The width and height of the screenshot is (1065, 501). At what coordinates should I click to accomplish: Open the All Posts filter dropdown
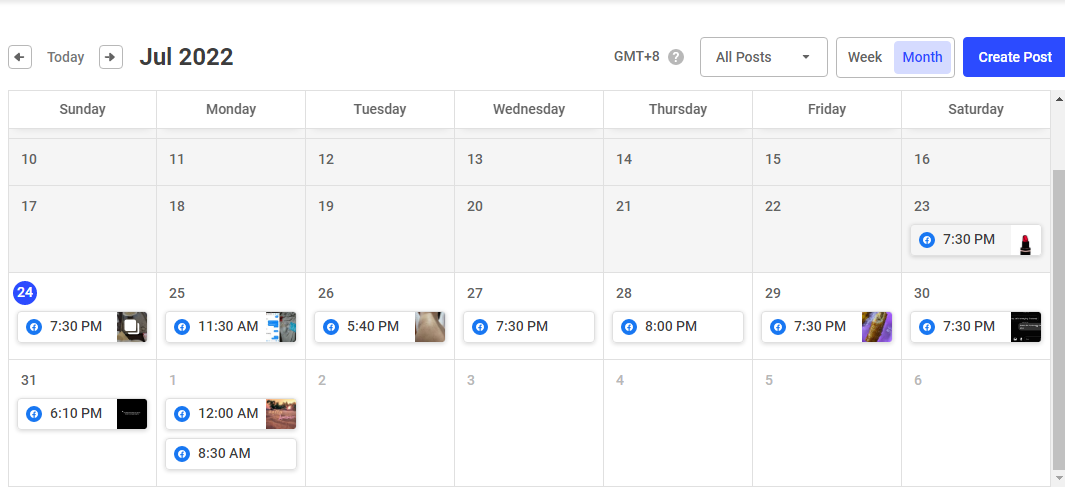coord(763,57)
